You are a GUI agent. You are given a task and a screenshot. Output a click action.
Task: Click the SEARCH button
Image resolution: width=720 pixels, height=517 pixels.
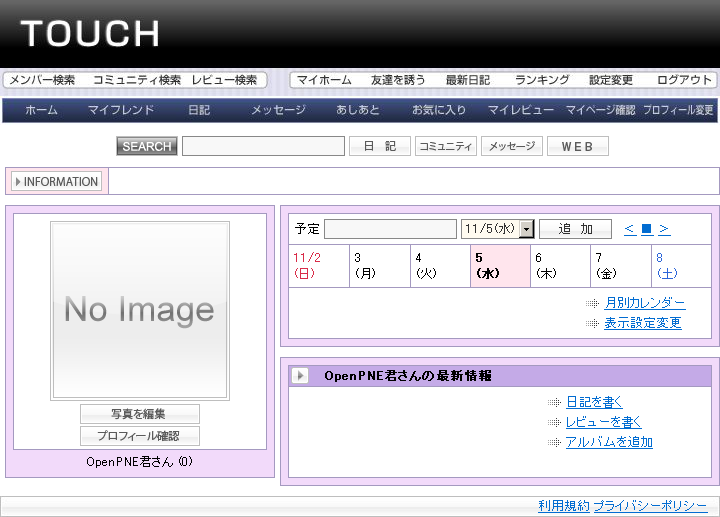click(147, 146)
